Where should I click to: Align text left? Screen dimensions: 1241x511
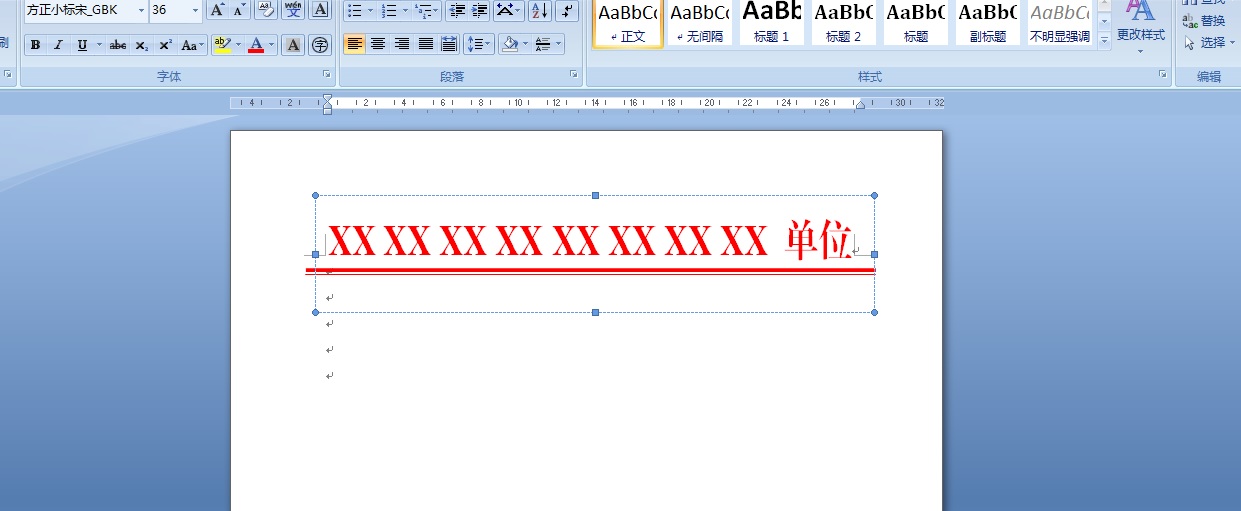click(x=355, y=44)
